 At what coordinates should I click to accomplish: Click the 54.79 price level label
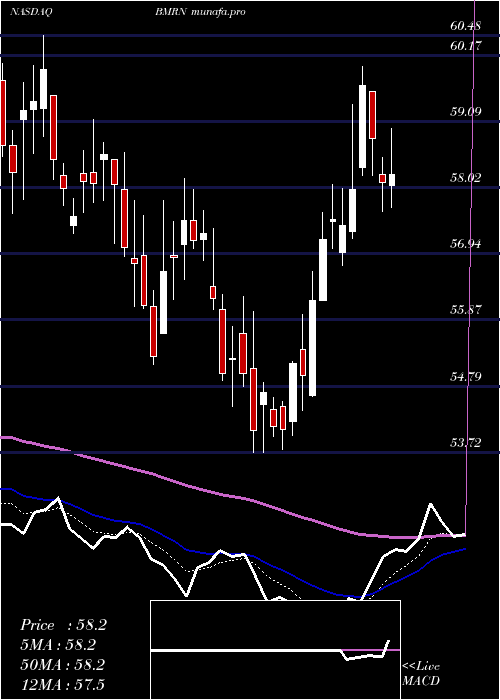466,377
